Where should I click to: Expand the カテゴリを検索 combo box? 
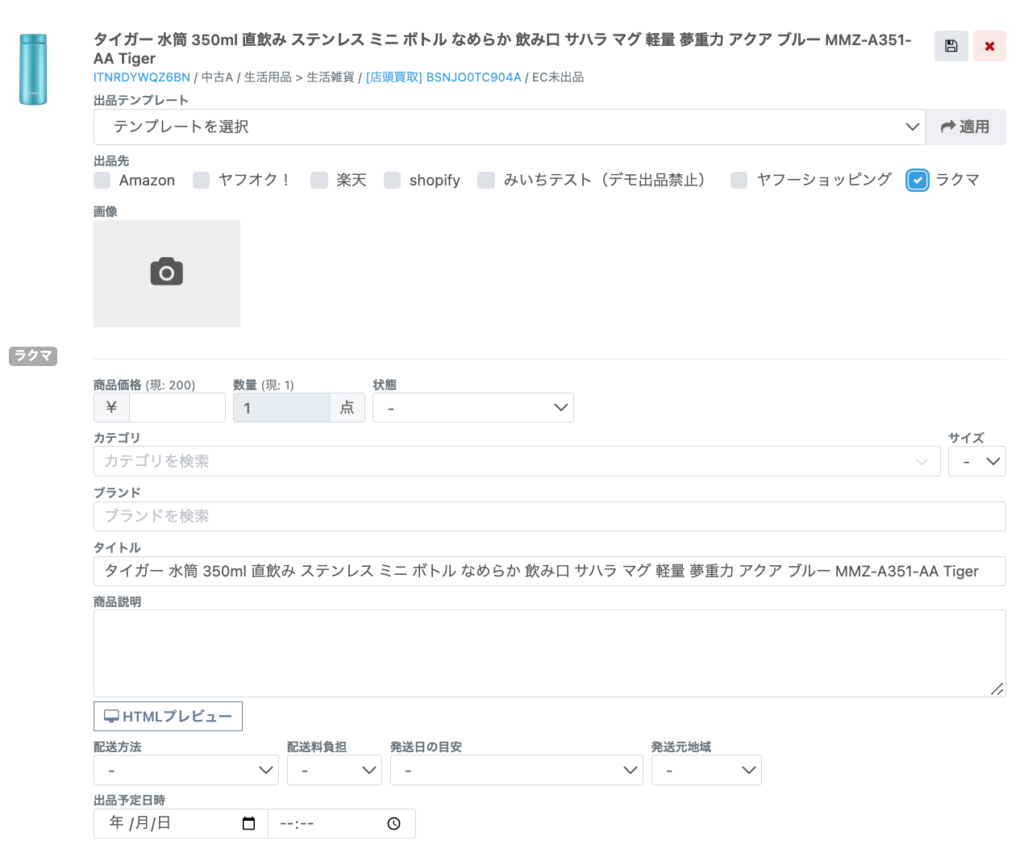[x=517, y=461]
